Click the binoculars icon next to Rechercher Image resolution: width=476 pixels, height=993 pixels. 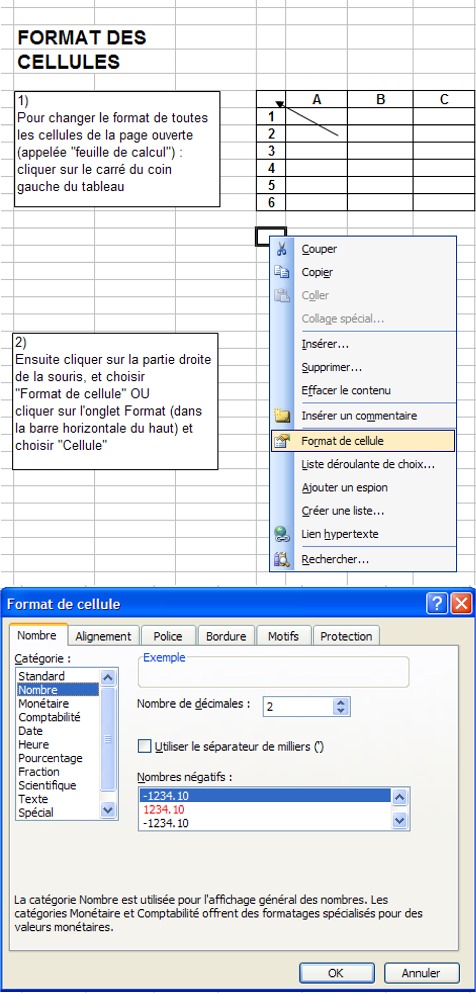click(282, 559)
